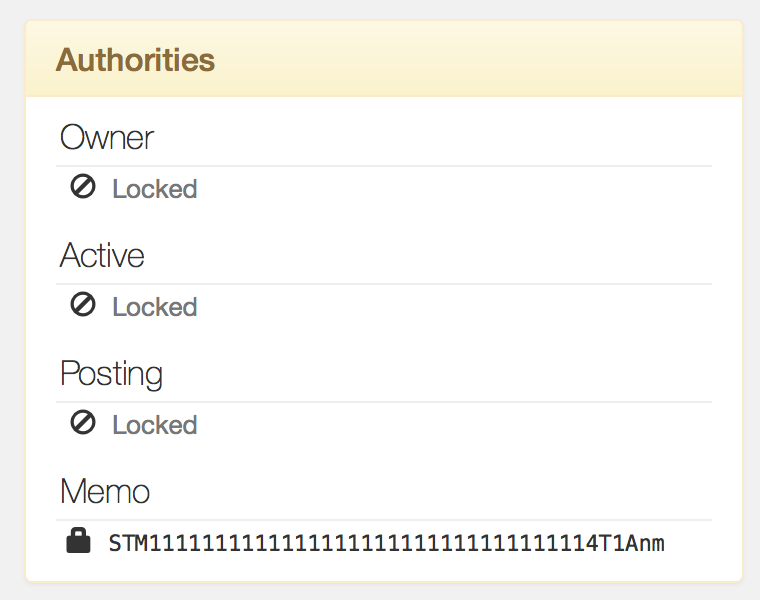Viewport: 760px width, 600px height.
Task: Click the banned icon under Active
Action: [x=83, y=304]
